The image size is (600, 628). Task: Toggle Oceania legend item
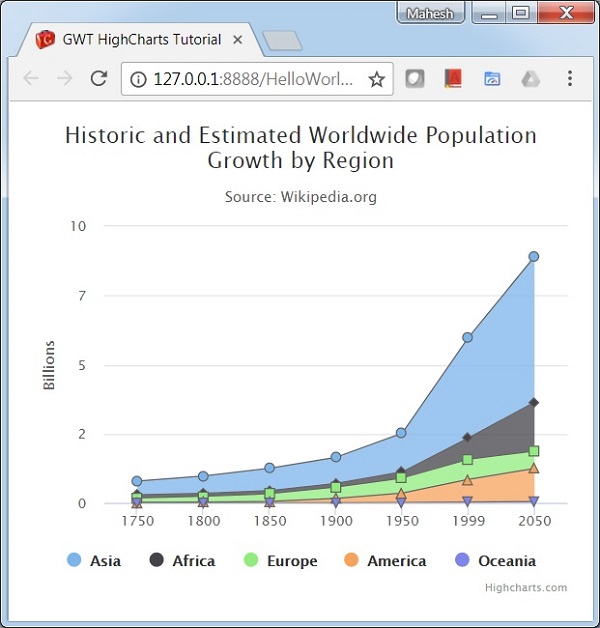click(x=495, y=561)
